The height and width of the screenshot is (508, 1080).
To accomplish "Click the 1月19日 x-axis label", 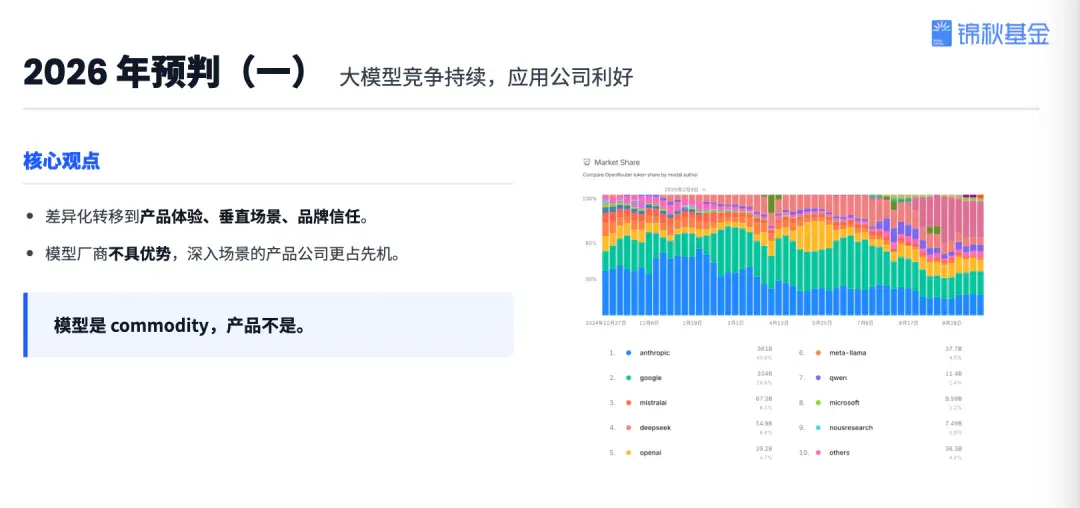I will coord(692,322).
